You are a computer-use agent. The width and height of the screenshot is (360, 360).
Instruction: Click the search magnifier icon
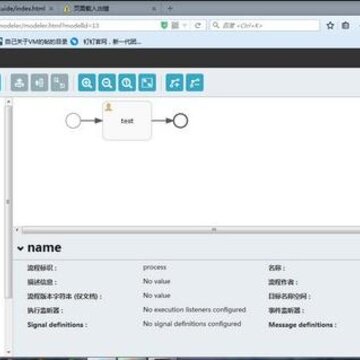(216, 25)
